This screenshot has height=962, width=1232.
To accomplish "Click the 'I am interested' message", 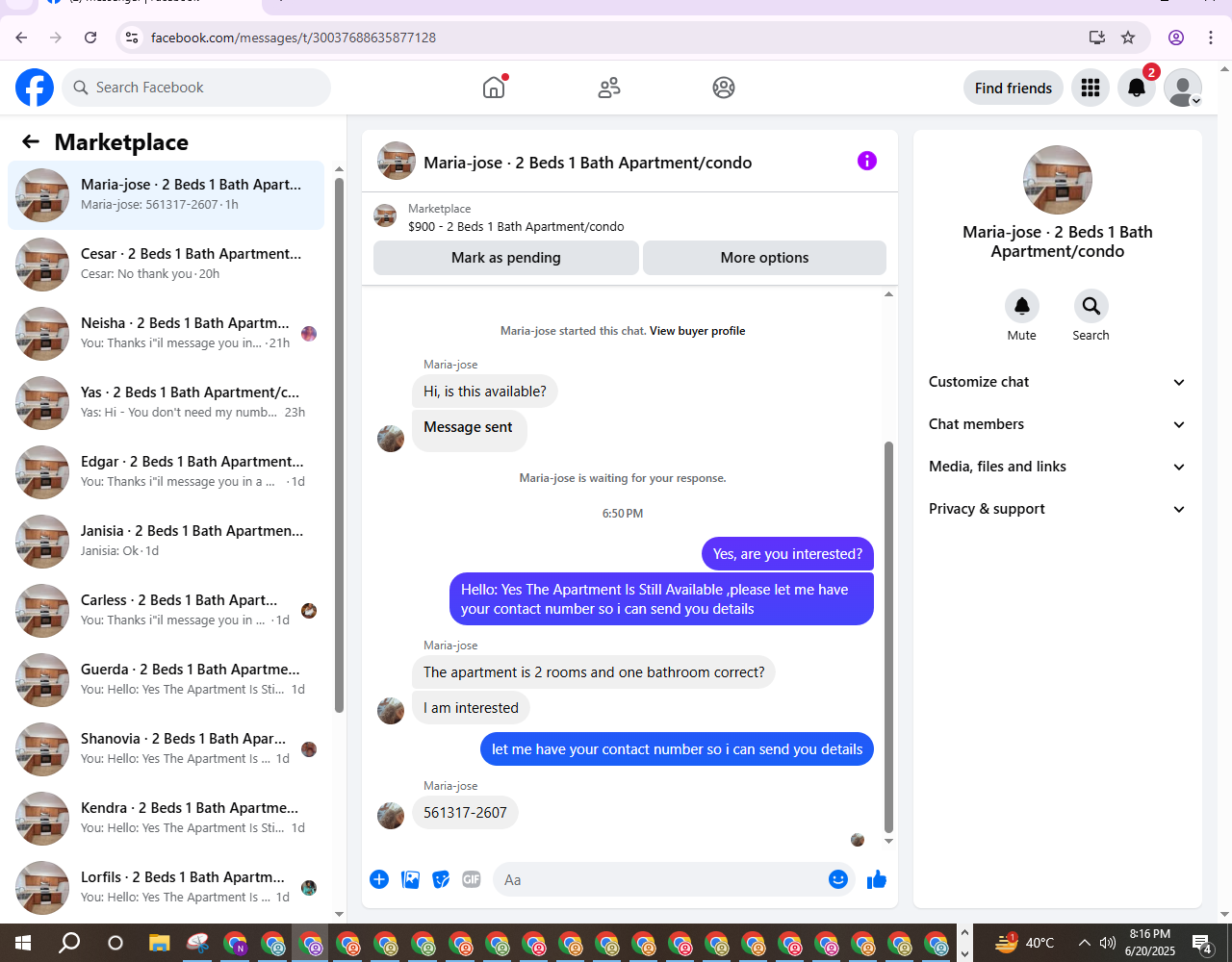I will pos(471,708).
